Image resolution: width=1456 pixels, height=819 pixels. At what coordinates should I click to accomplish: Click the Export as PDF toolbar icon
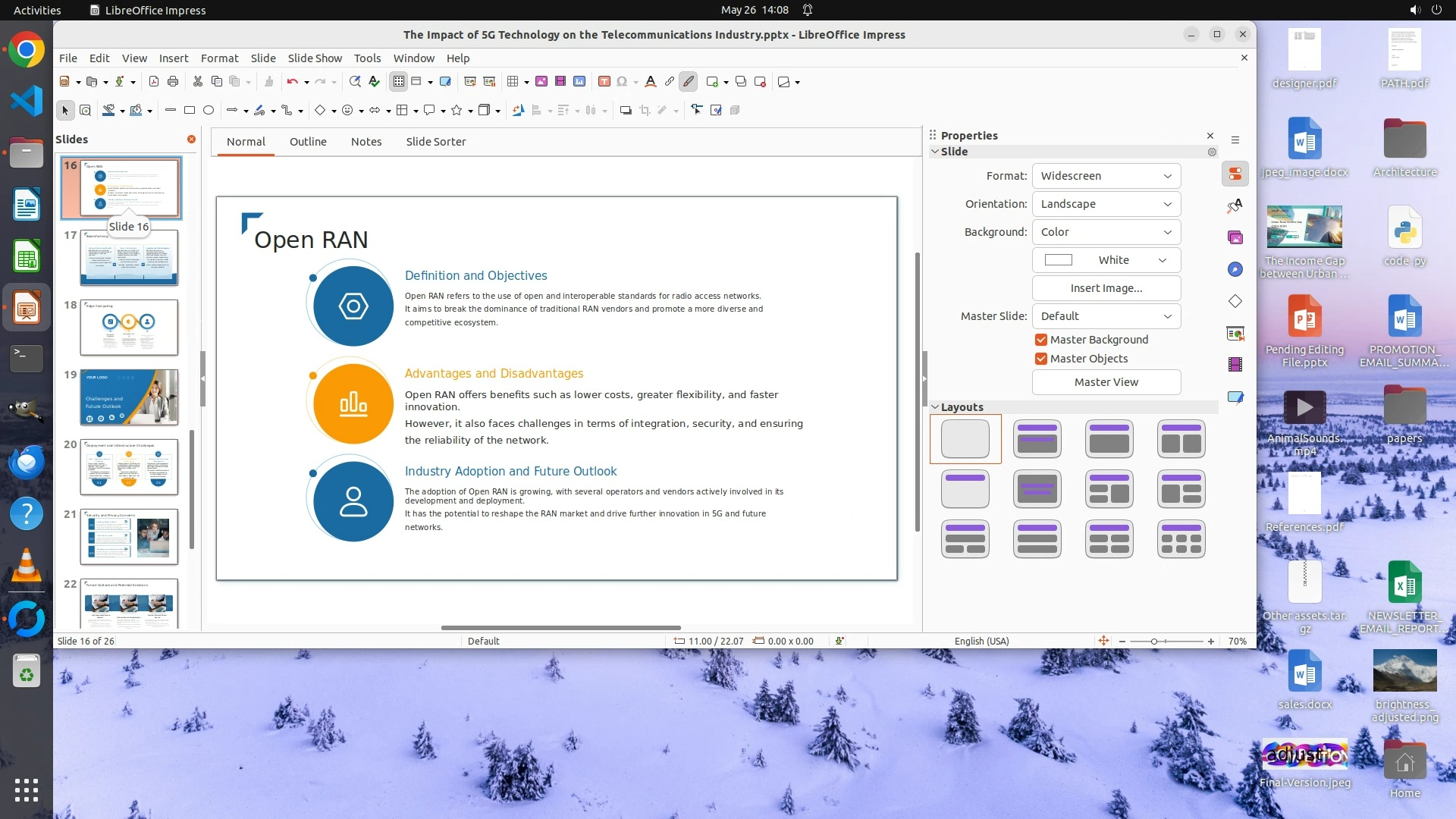point(154,82)
